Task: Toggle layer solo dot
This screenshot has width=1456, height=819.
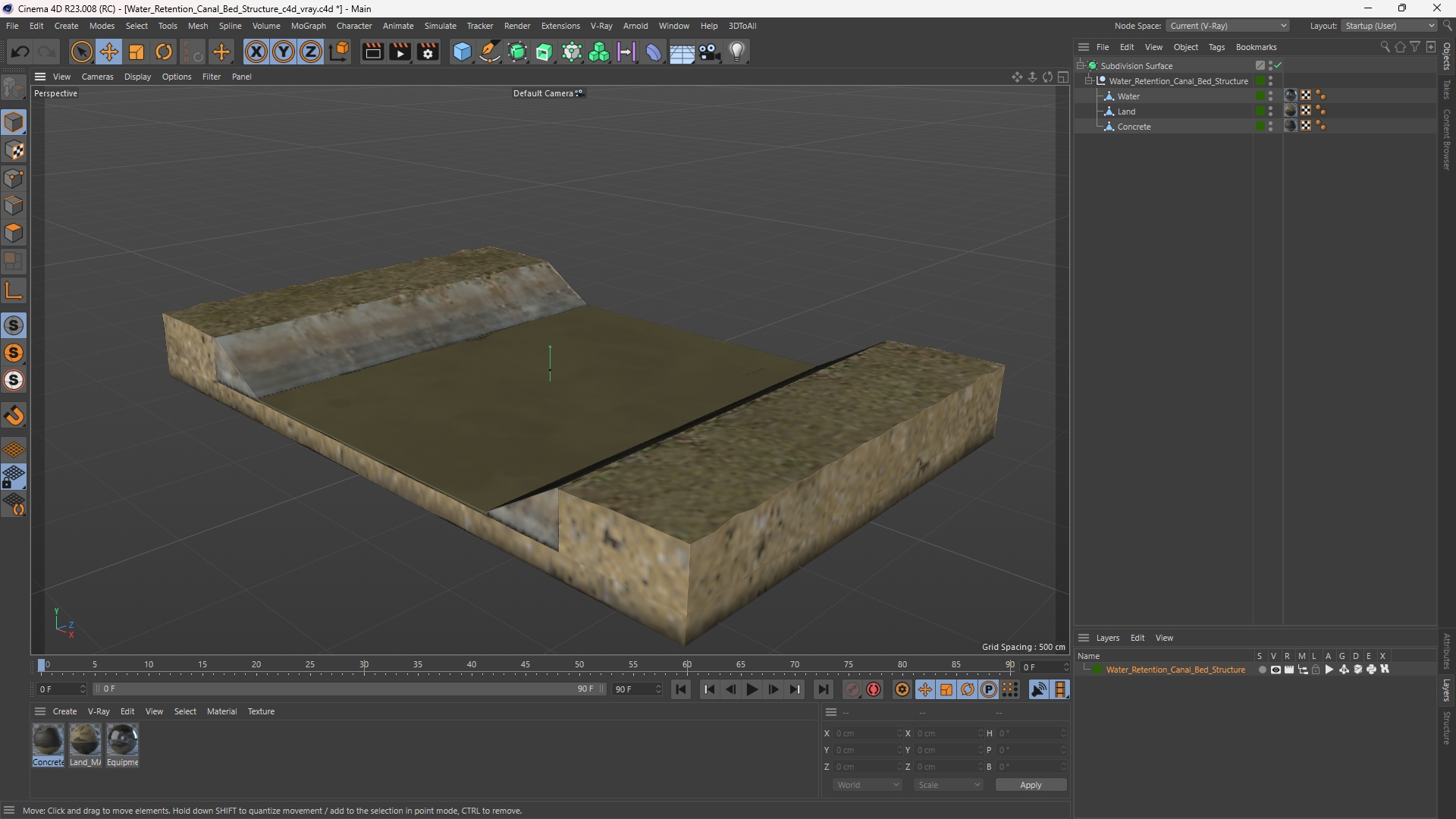Action: click(x=1262, y=670)
